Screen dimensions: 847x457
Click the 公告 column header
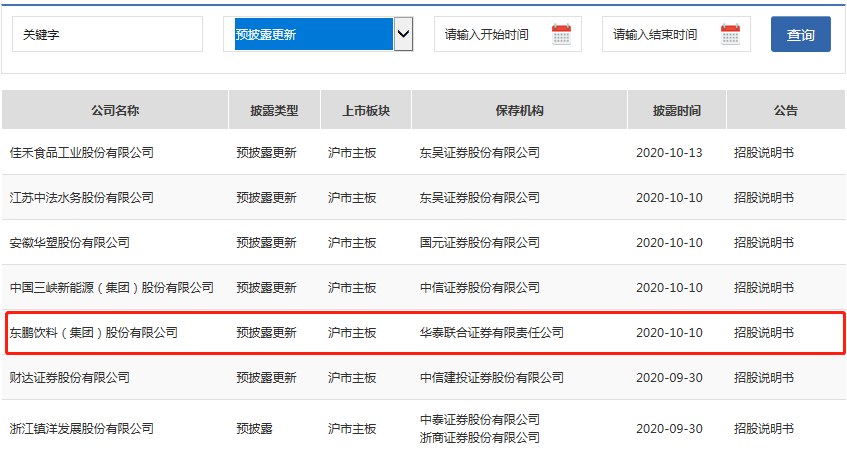pos(786,110)
